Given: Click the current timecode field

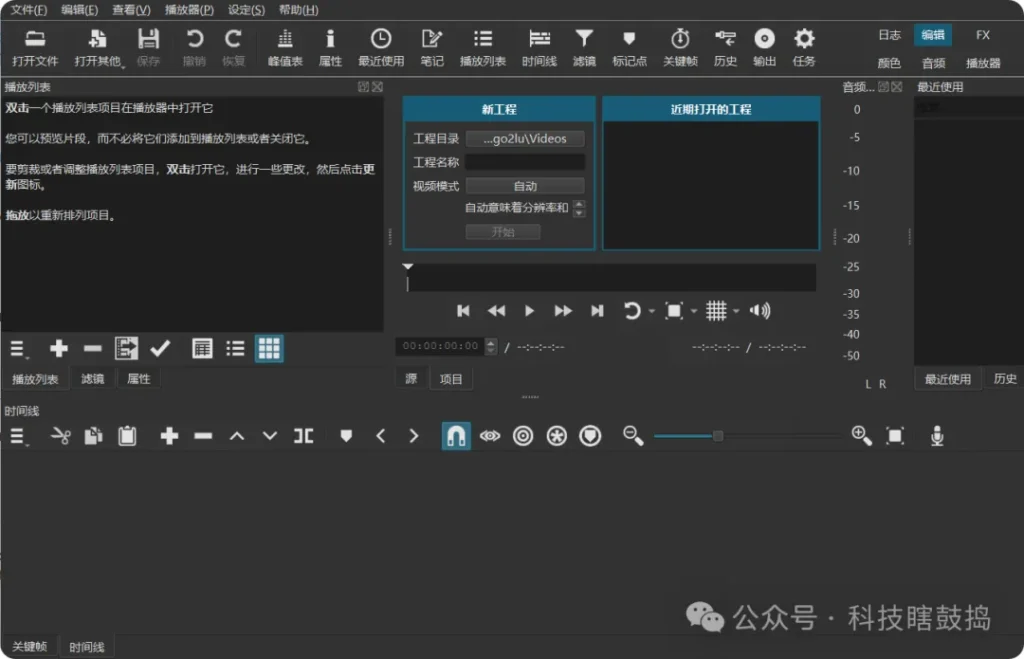Looking at the screenshot, I should point(441,346).
